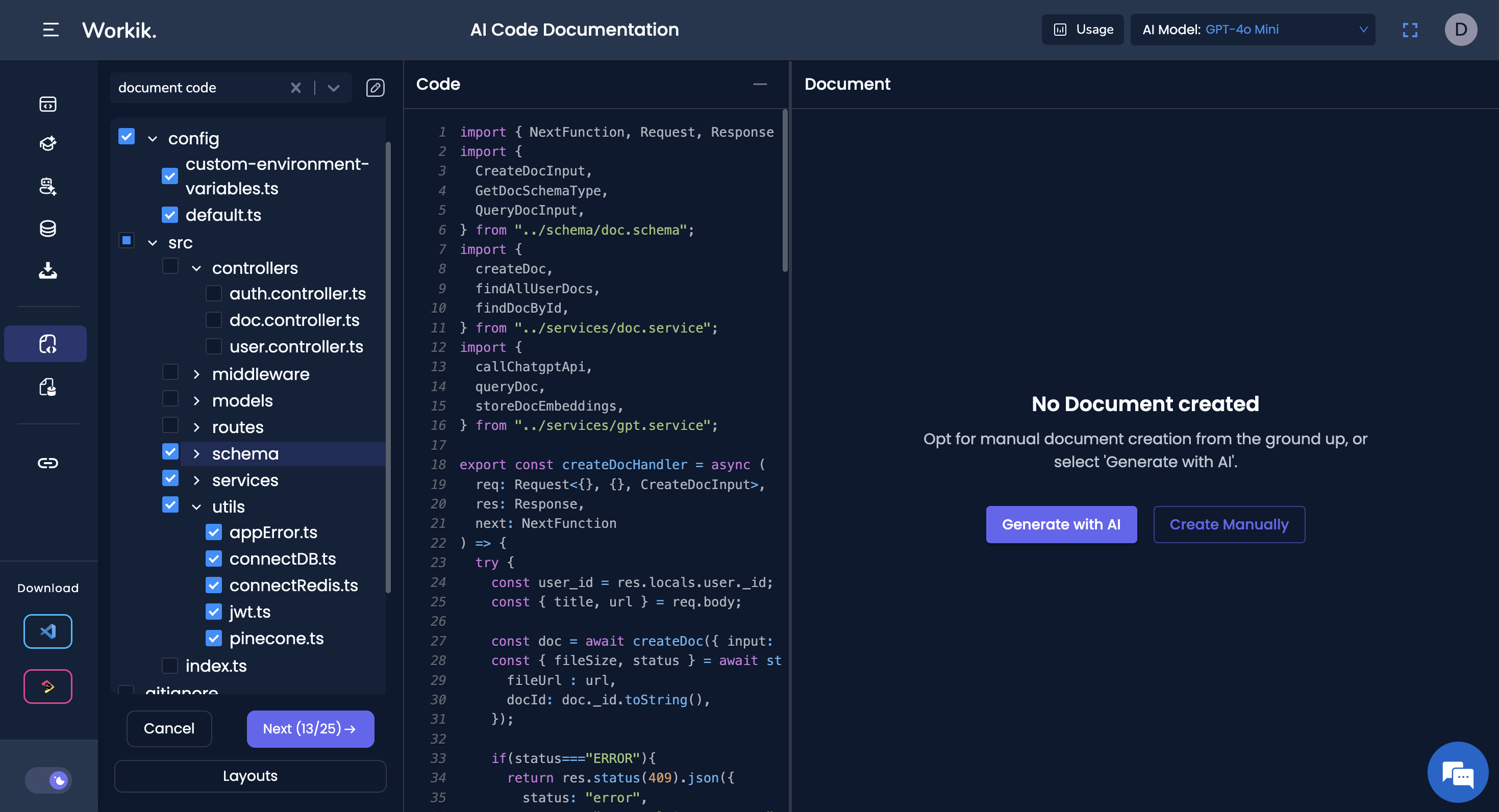Click the Code panel scrollbar

click(785, 191)
